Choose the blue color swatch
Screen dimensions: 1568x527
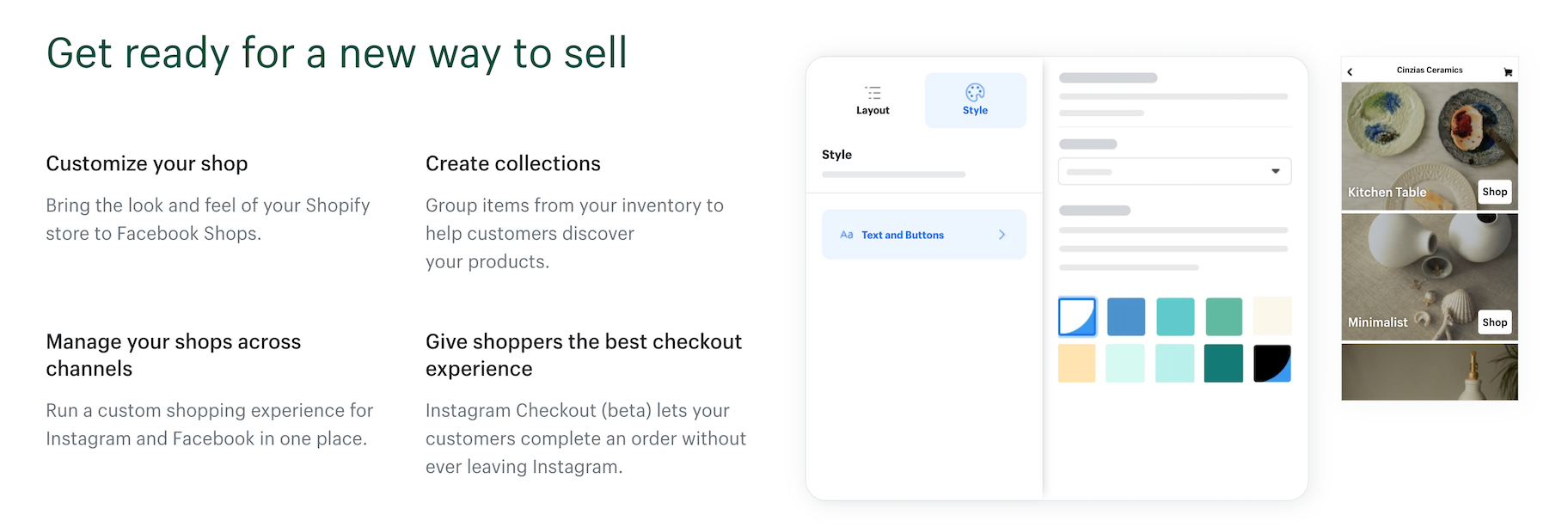(1125, 316)
